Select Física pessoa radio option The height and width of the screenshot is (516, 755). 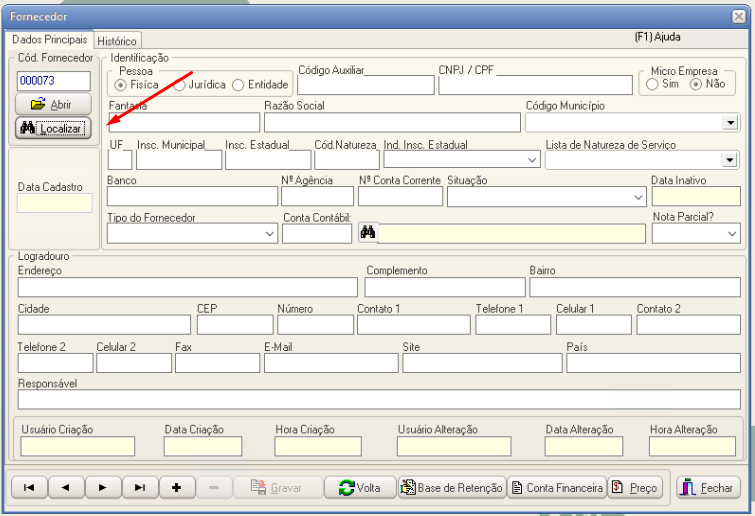point(121,85)
